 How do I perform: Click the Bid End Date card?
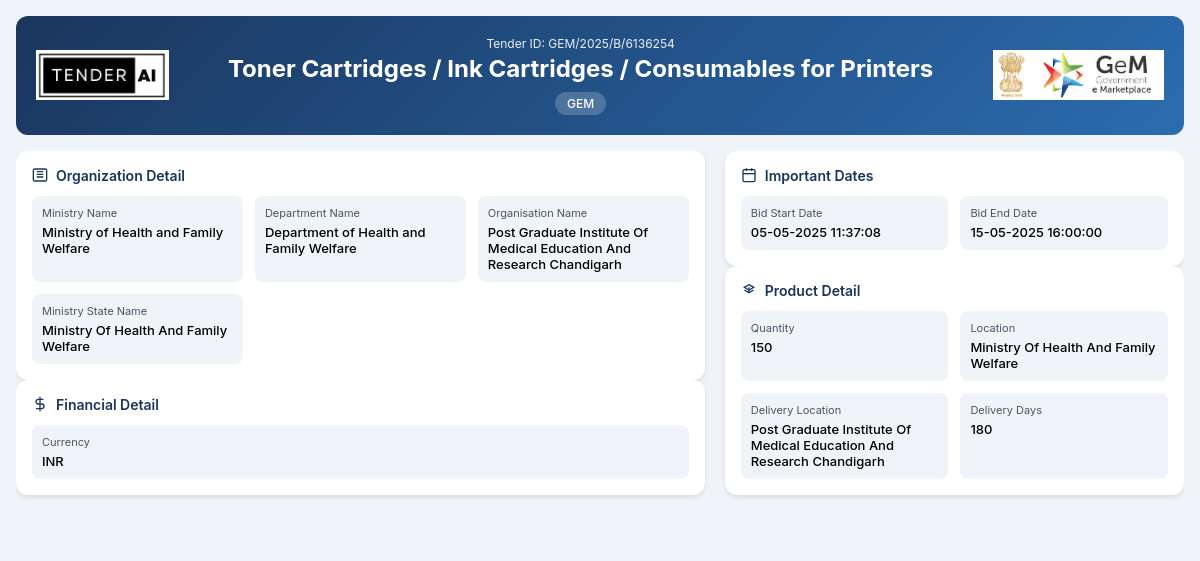pos(1064,223)
